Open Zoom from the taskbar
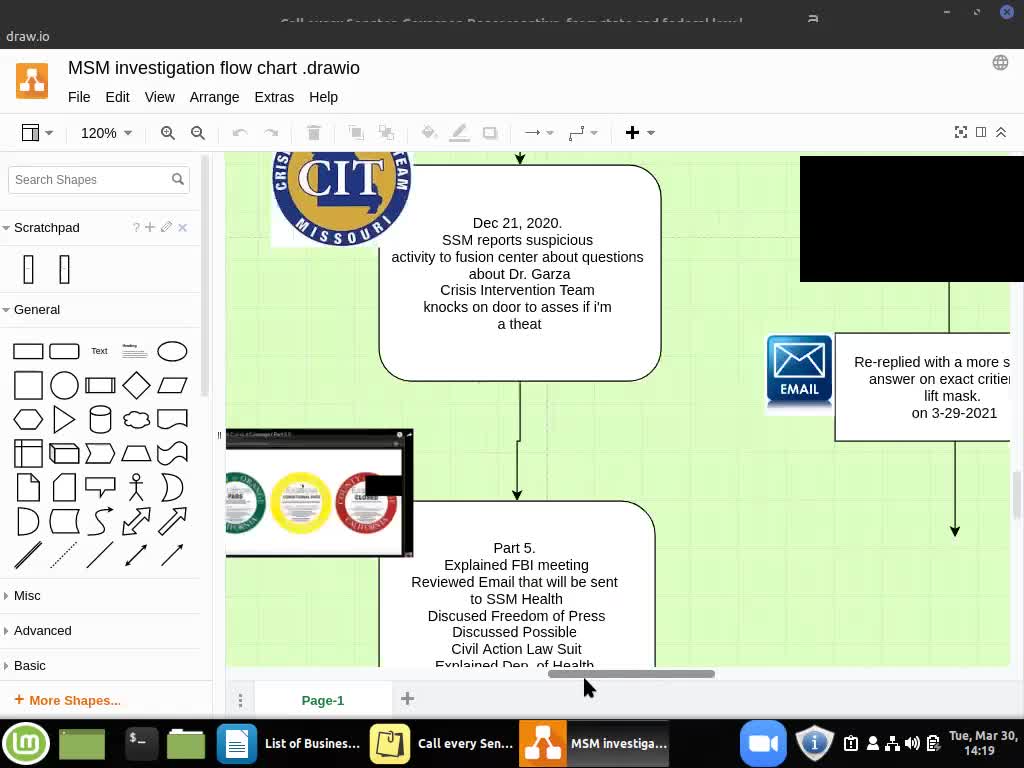Image resolution: width=1024 pixels, height=768 pixels. click(x=763, y=743)
